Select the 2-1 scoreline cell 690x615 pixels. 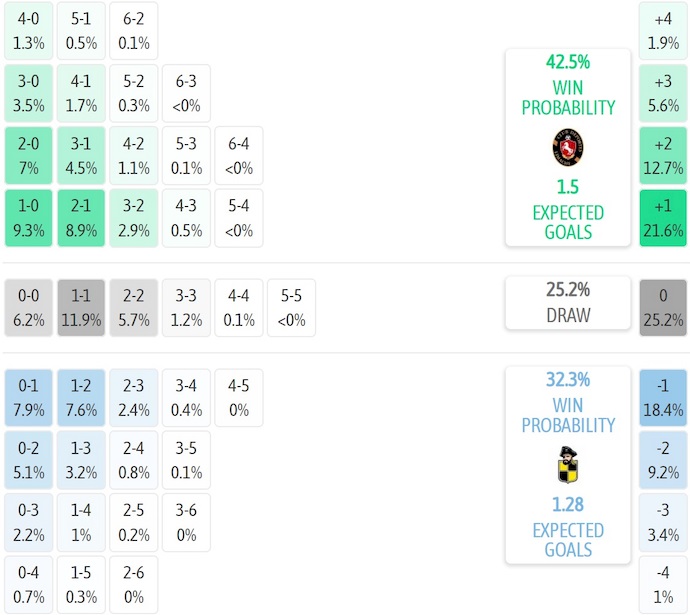[x=82, y=218]
